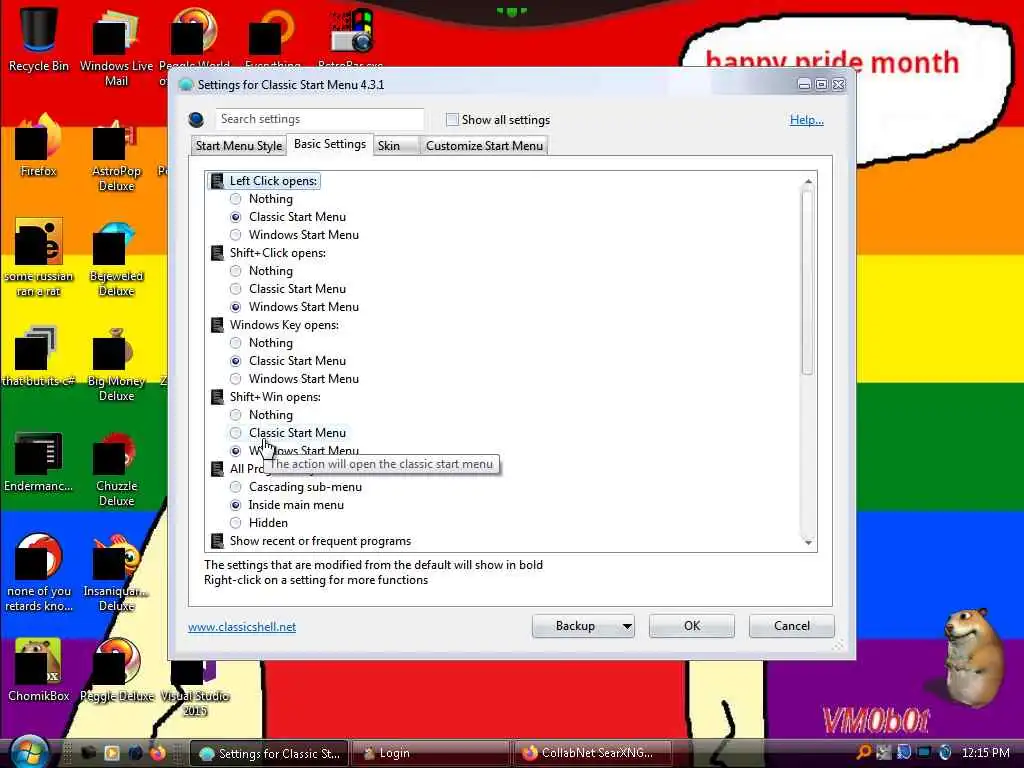Open AstroPop Deluxe desktop shortcut
Image resolution: width=1024 pixels, height=768 pixels.
coord(116,155)
